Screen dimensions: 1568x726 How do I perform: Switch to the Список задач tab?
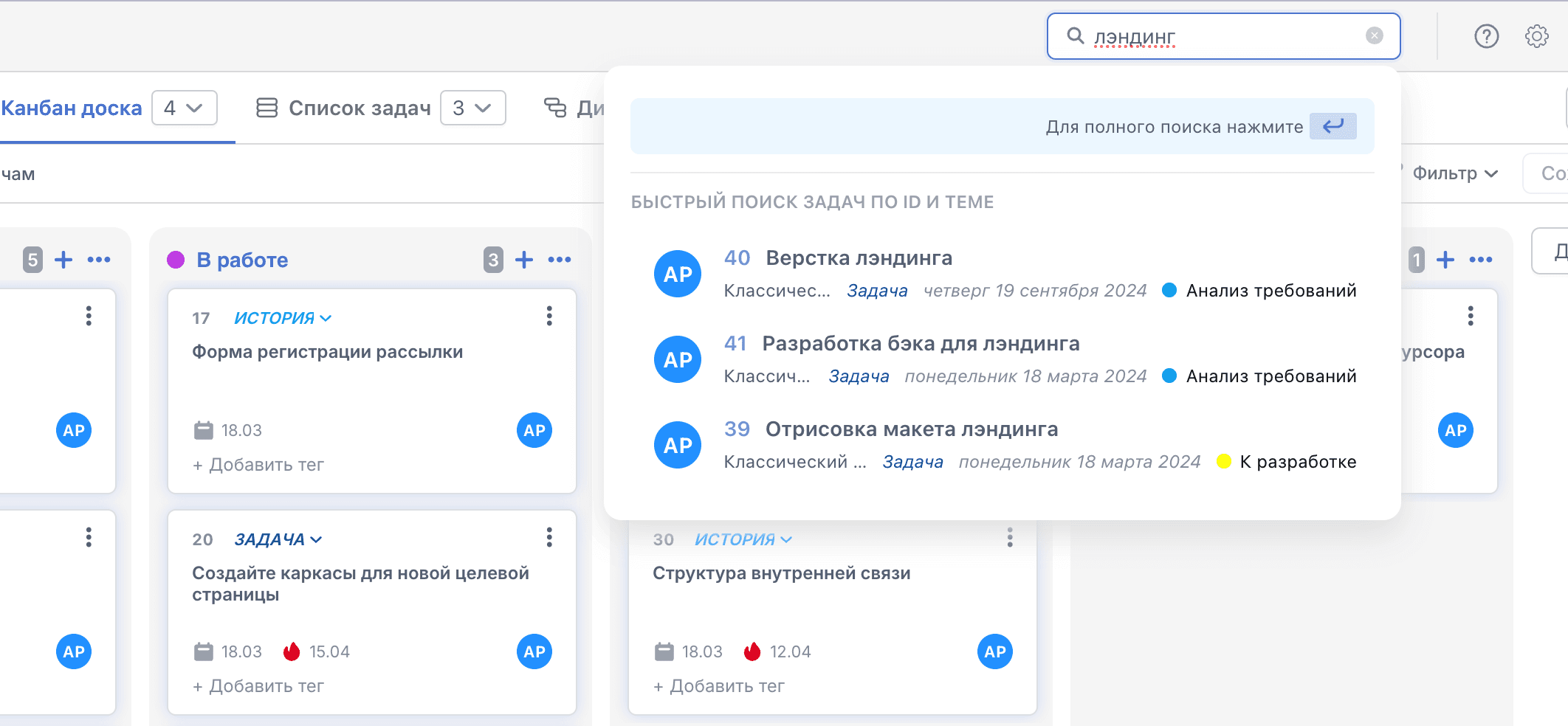point(343,108)
